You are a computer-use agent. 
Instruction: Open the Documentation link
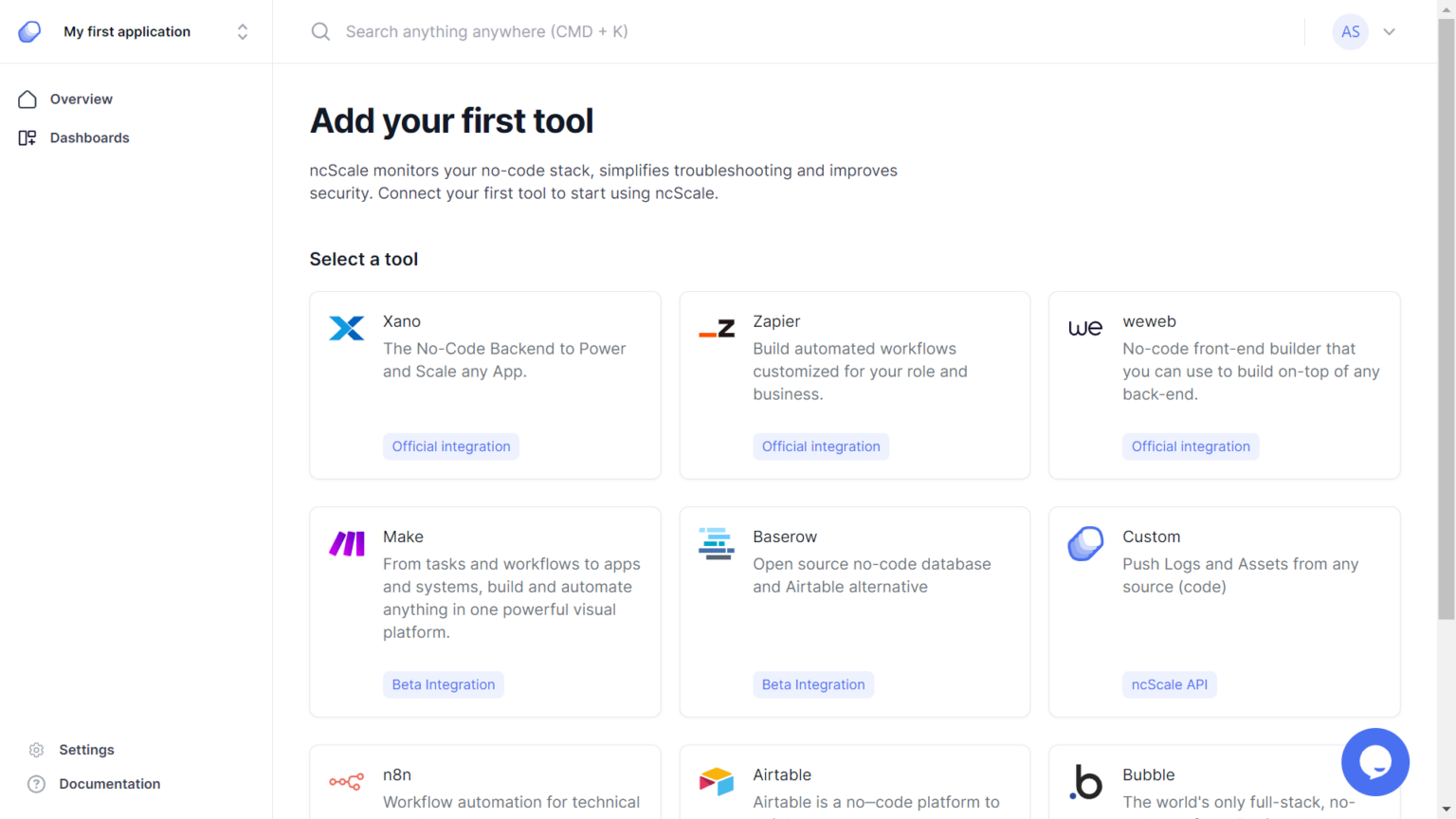click(x=109, y=784)
